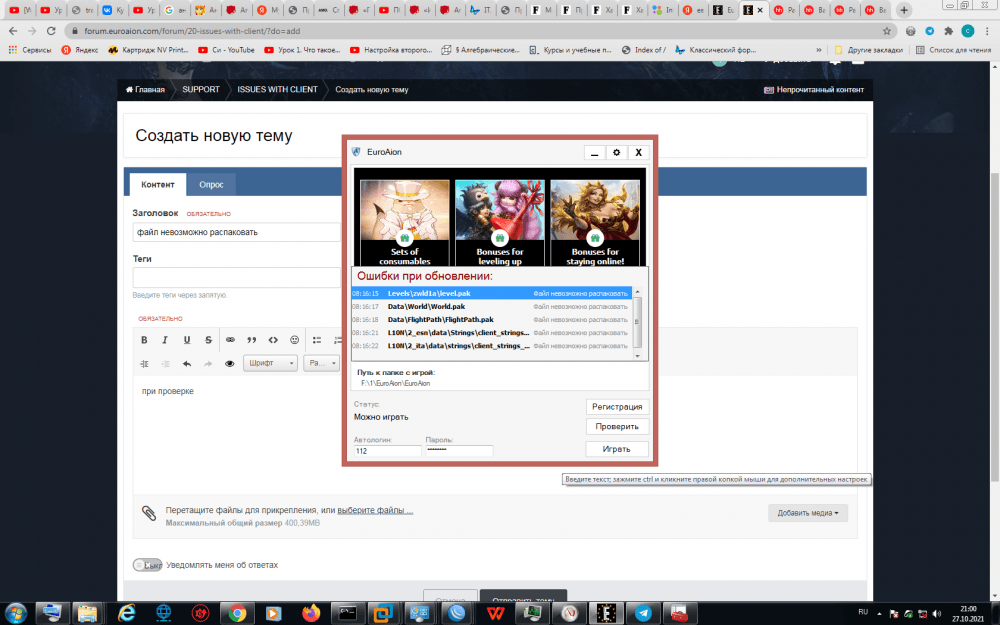1000x625 pixels.
Task: Insert a link using the chain icon
Action: click(x=230, y=340)
